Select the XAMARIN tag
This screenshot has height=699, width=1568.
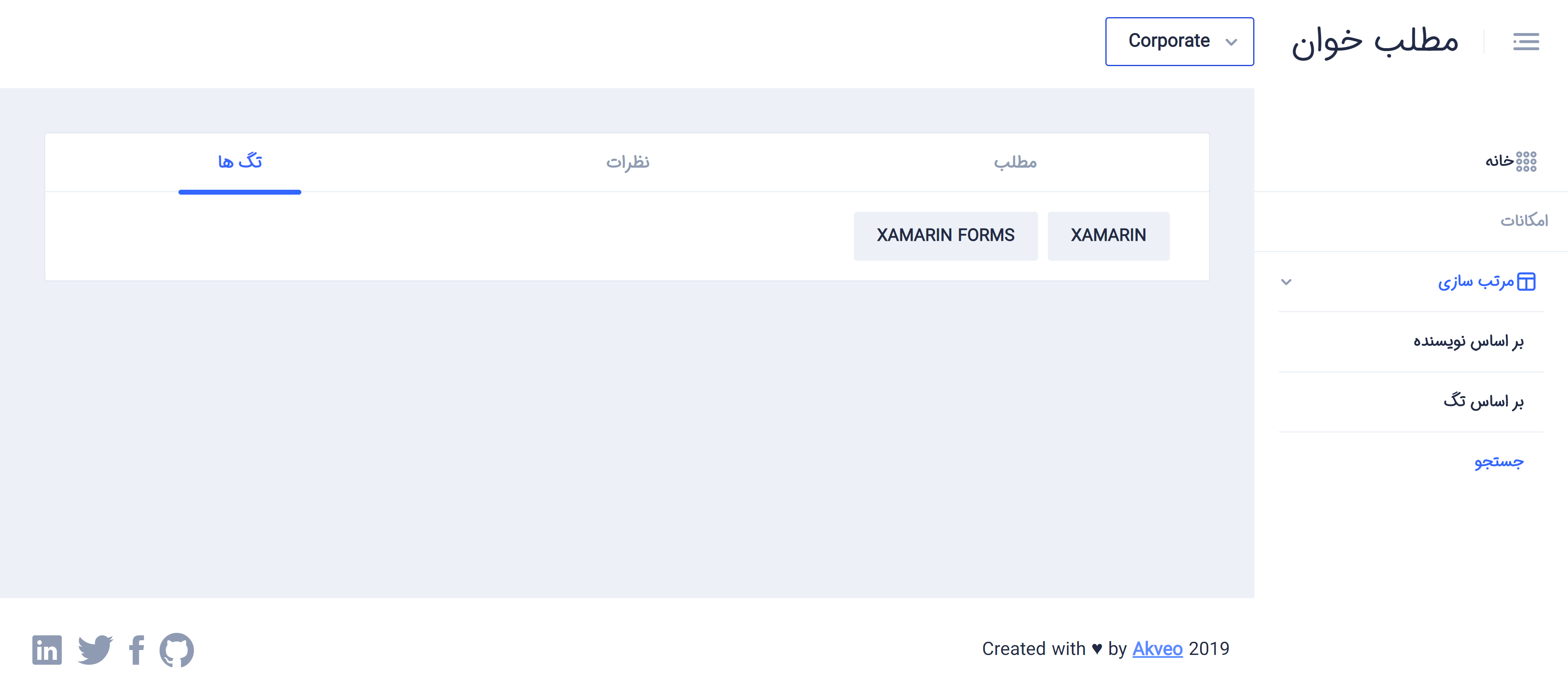tap(1108, 235)
